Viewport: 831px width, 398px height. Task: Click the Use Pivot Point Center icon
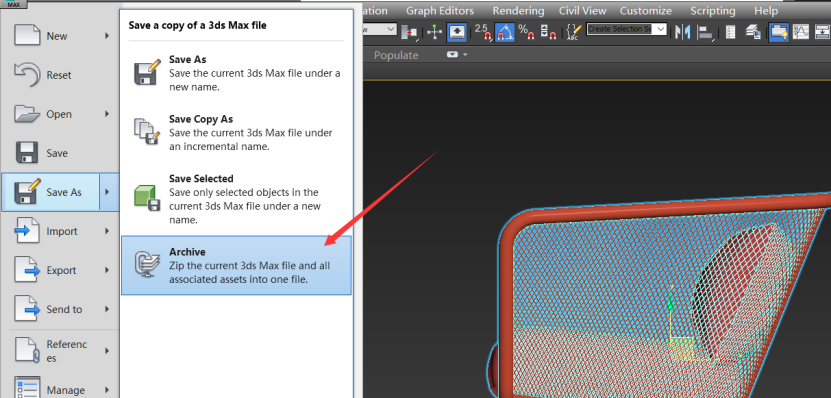click(x=410, y=32)
